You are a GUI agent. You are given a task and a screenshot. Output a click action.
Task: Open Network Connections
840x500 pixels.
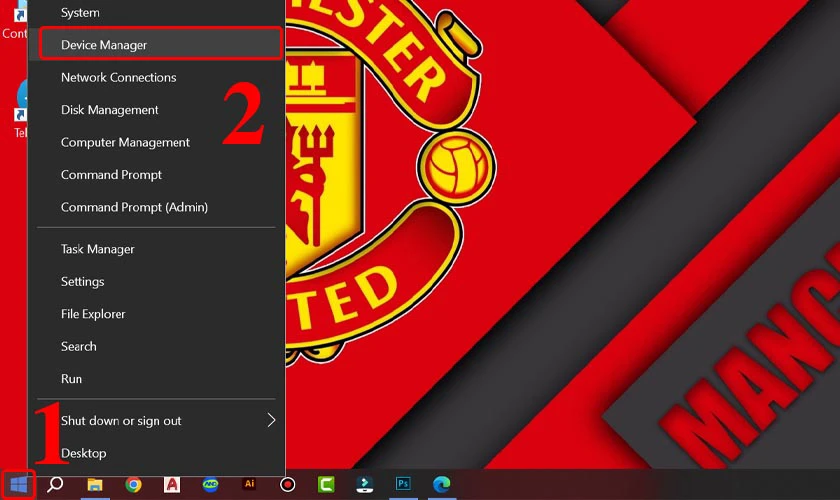pyautogui.click(x=156, y=77)
